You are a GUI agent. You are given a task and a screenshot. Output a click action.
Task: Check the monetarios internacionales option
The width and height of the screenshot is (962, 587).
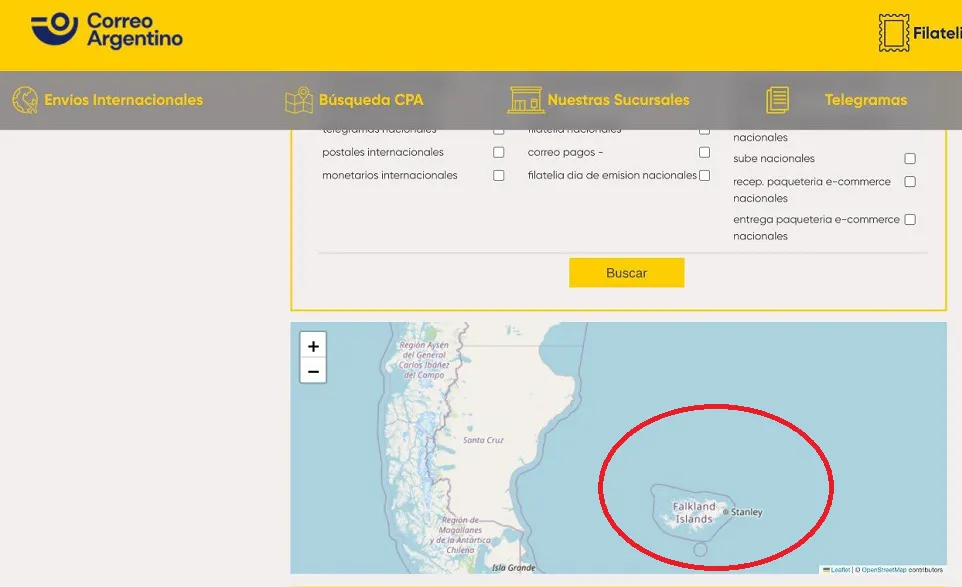499,176
